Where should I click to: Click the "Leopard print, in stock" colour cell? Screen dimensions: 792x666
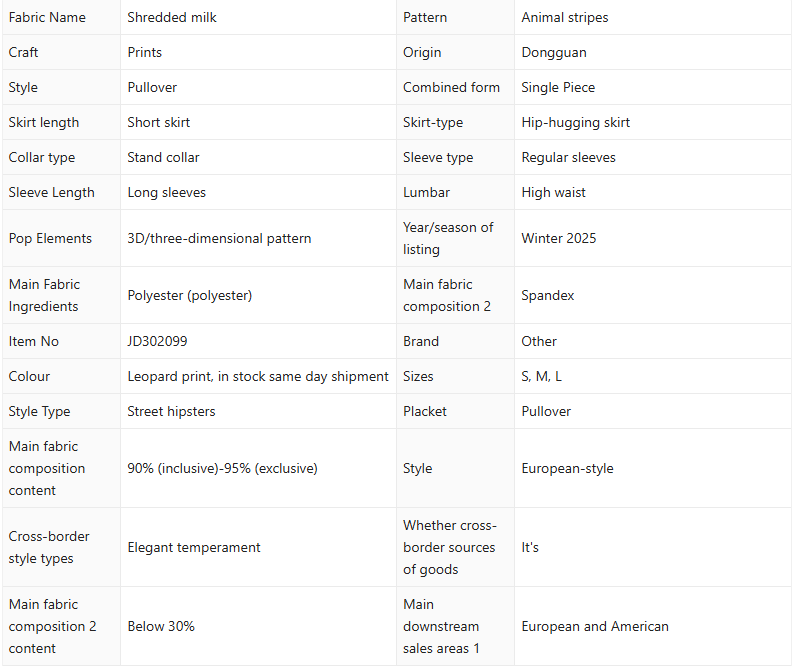tap(258, 376)
